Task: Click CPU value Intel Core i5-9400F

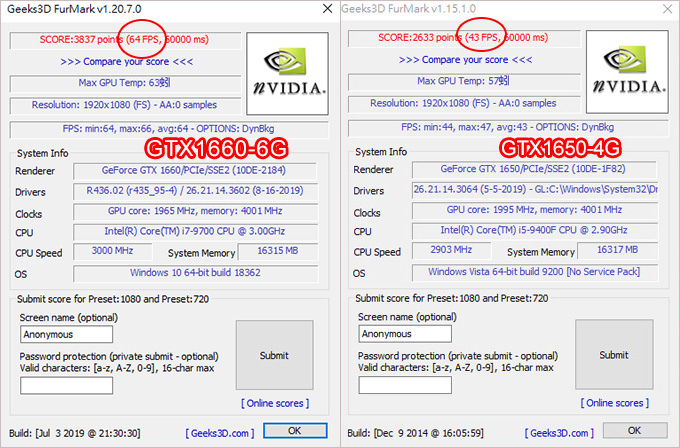Action: point(535,230)
